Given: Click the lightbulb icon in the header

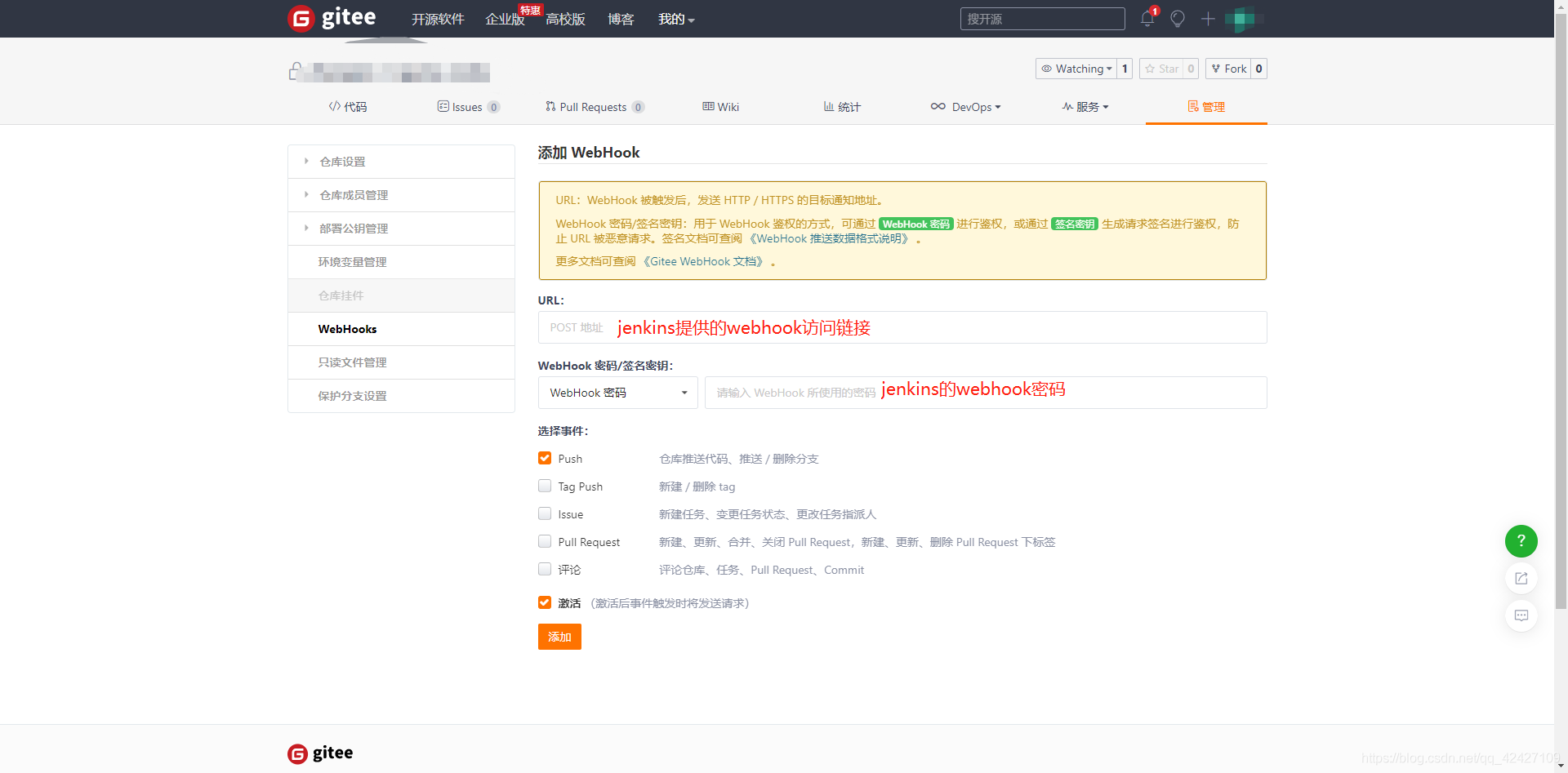Looking at the screenshot, I should tap(1178, 19).
